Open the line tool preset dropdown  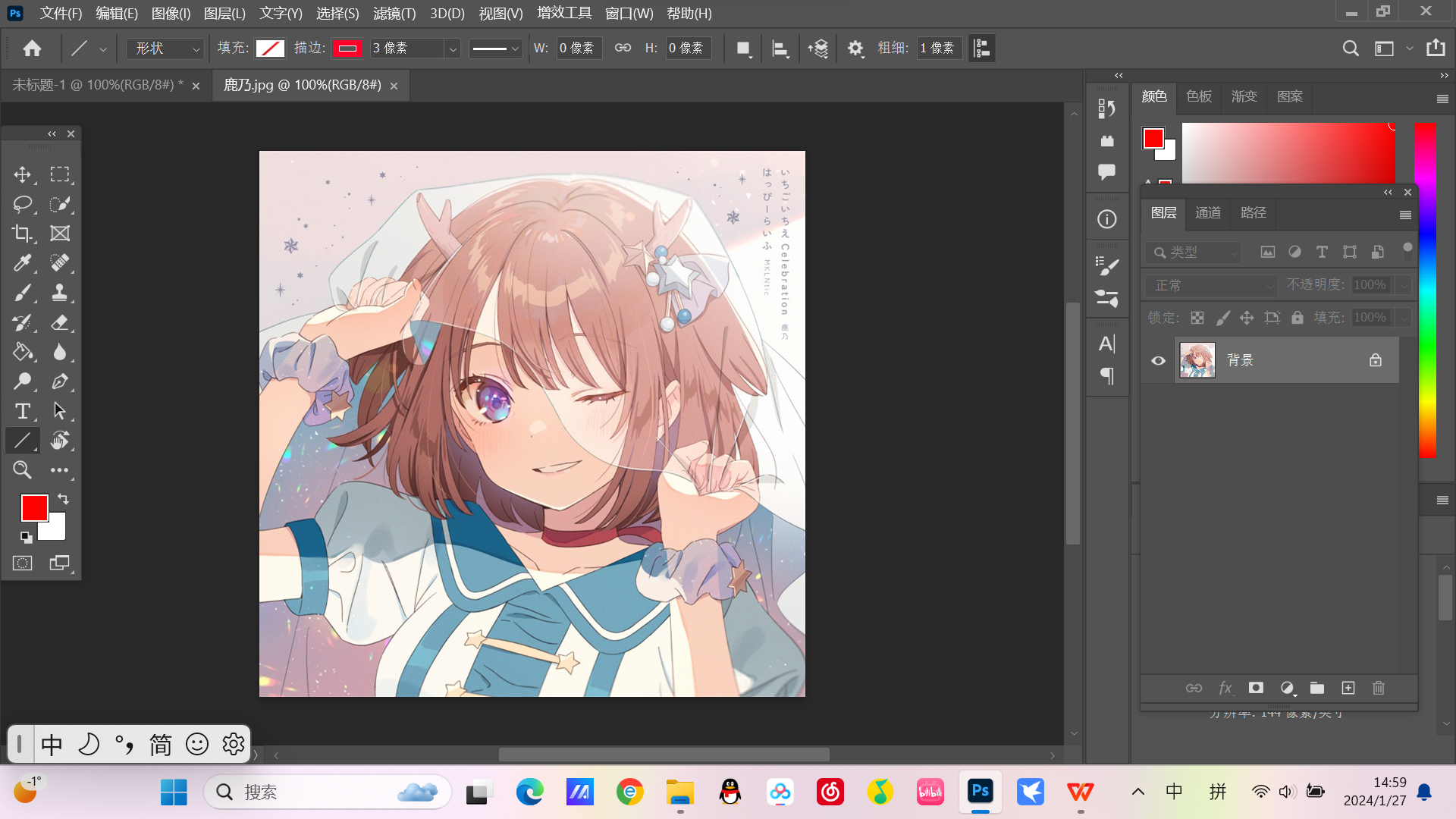[x=103, y=49]
